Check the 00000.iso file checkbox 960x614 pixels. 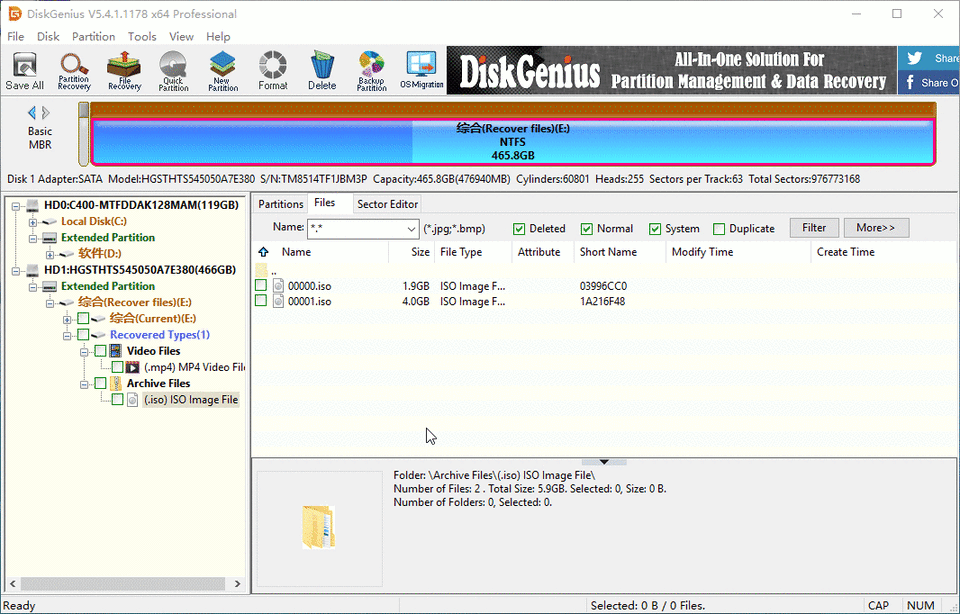click(x=261, y=285)
